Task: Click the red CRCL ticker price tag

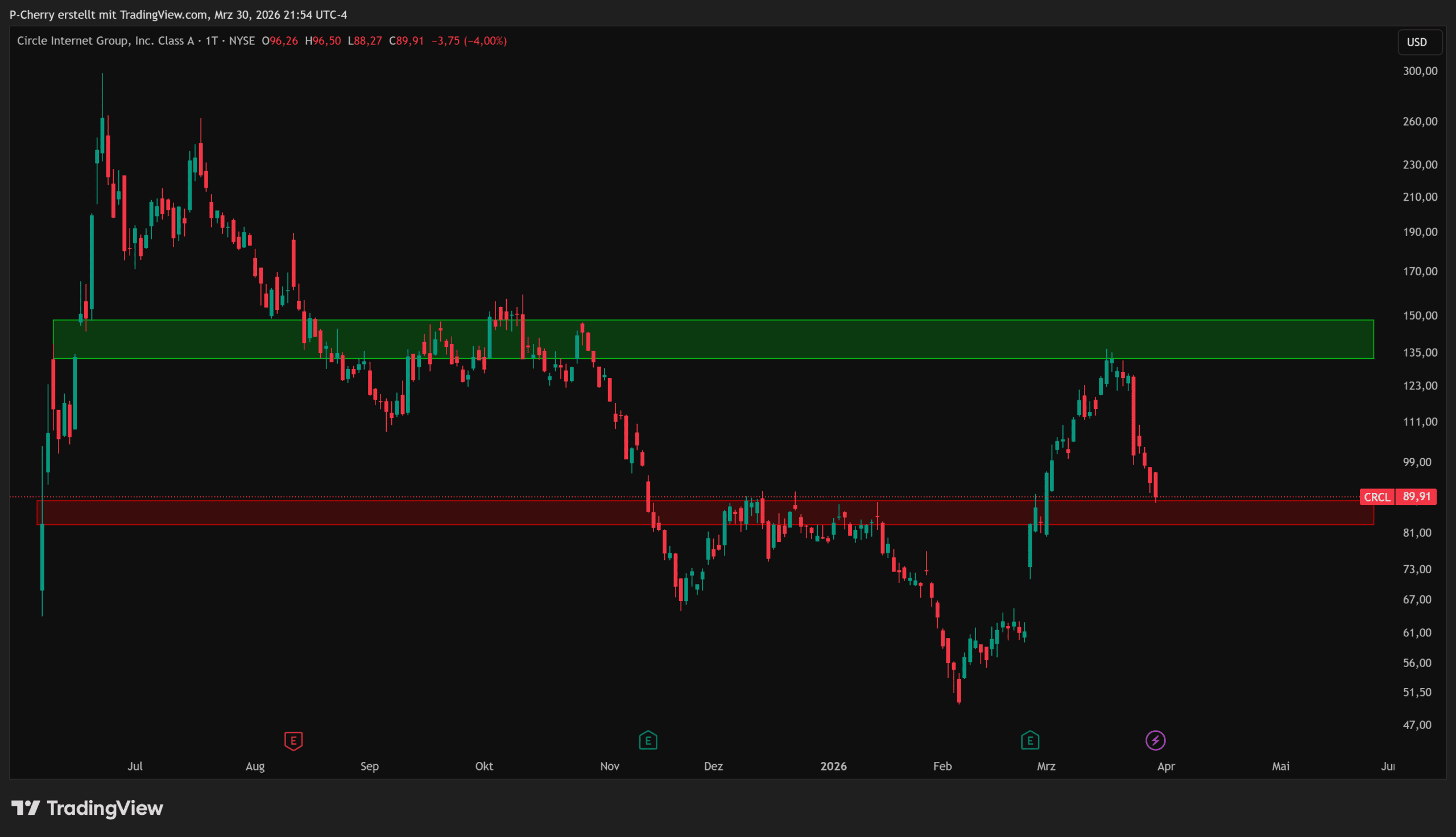Action: 1377,496
